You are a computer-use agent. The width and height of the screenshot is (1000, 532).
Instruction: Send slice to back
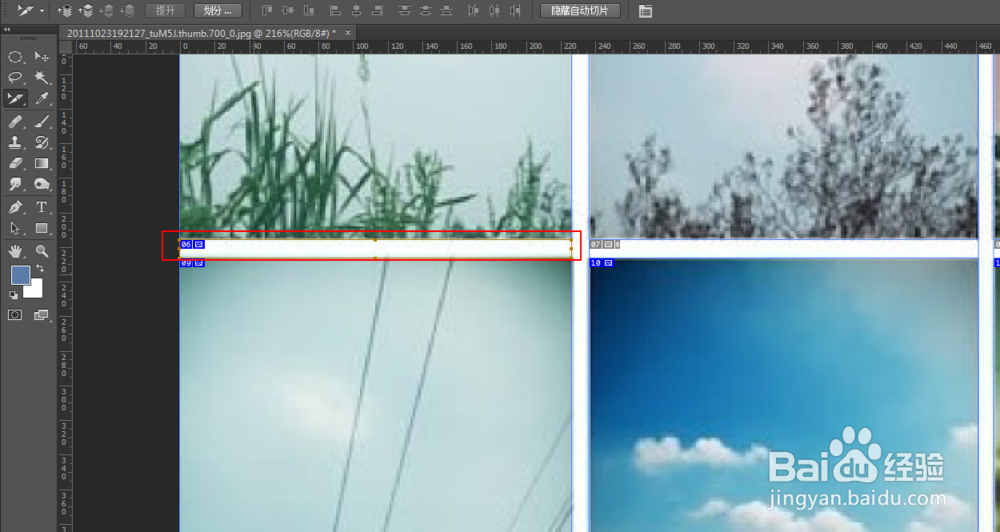pyautogui.click(x=128, y=10)
